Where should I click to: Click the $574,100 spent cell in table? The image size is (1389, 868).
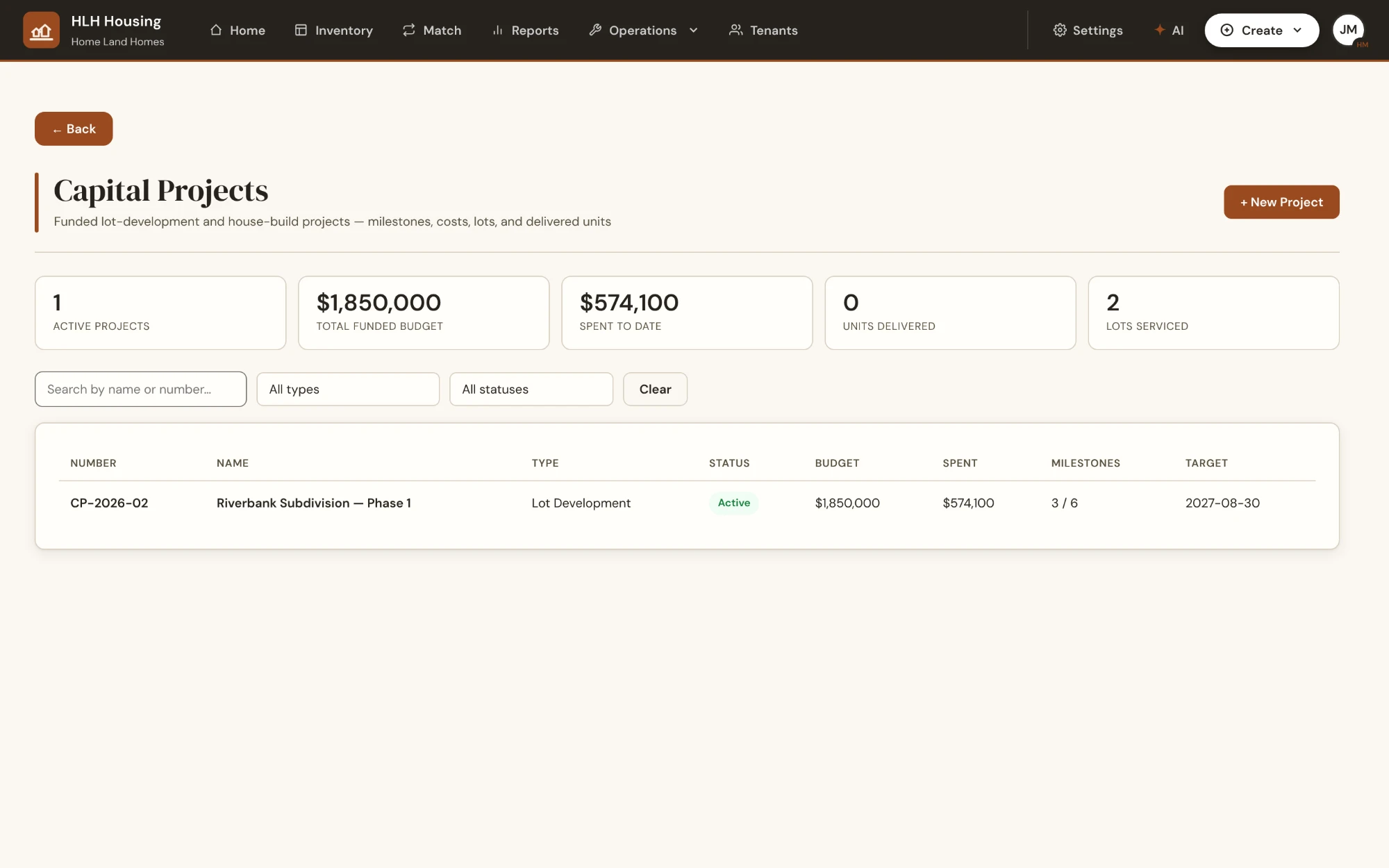pyautogui.click(x=968, y=503)
